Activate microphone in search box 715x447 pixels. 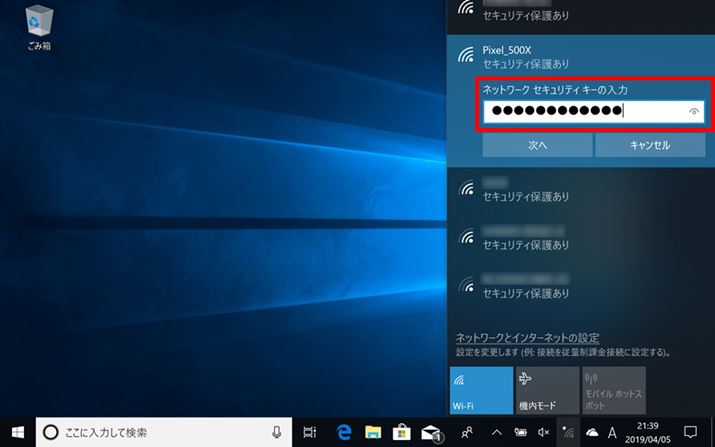276,432
